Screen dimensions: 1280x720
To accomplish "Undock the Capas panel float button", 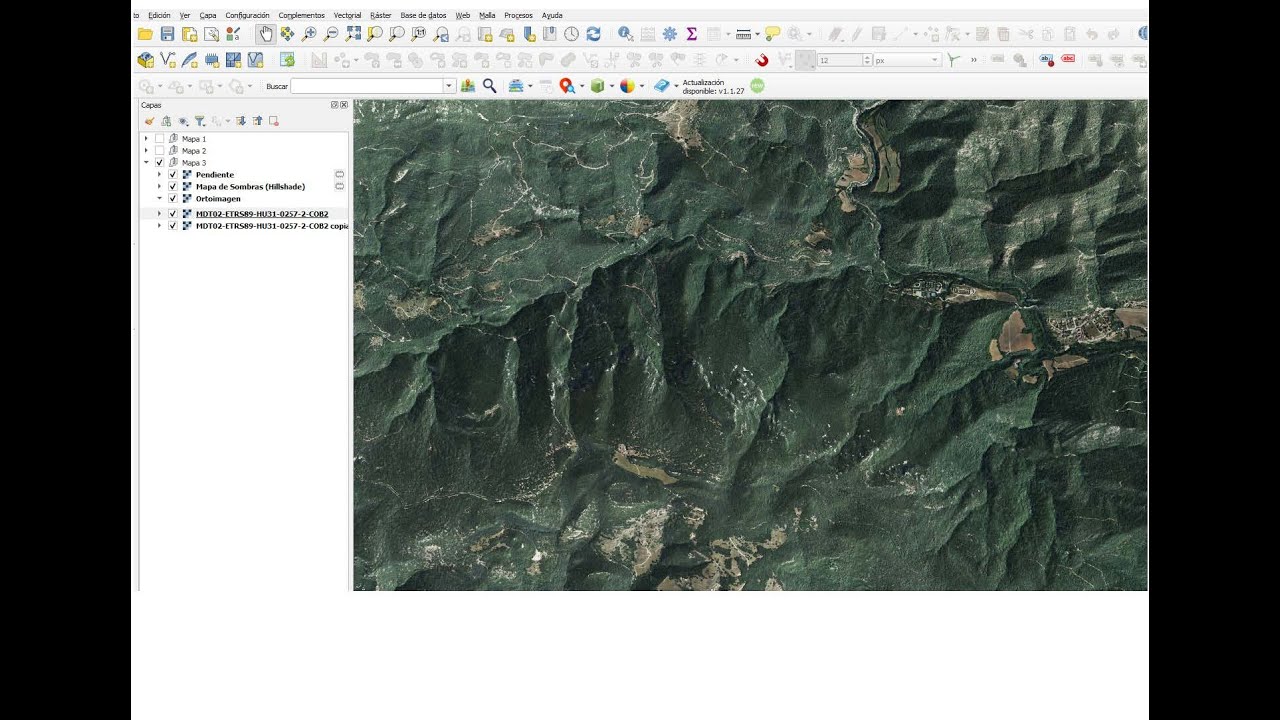I will [x=335, y=105].
